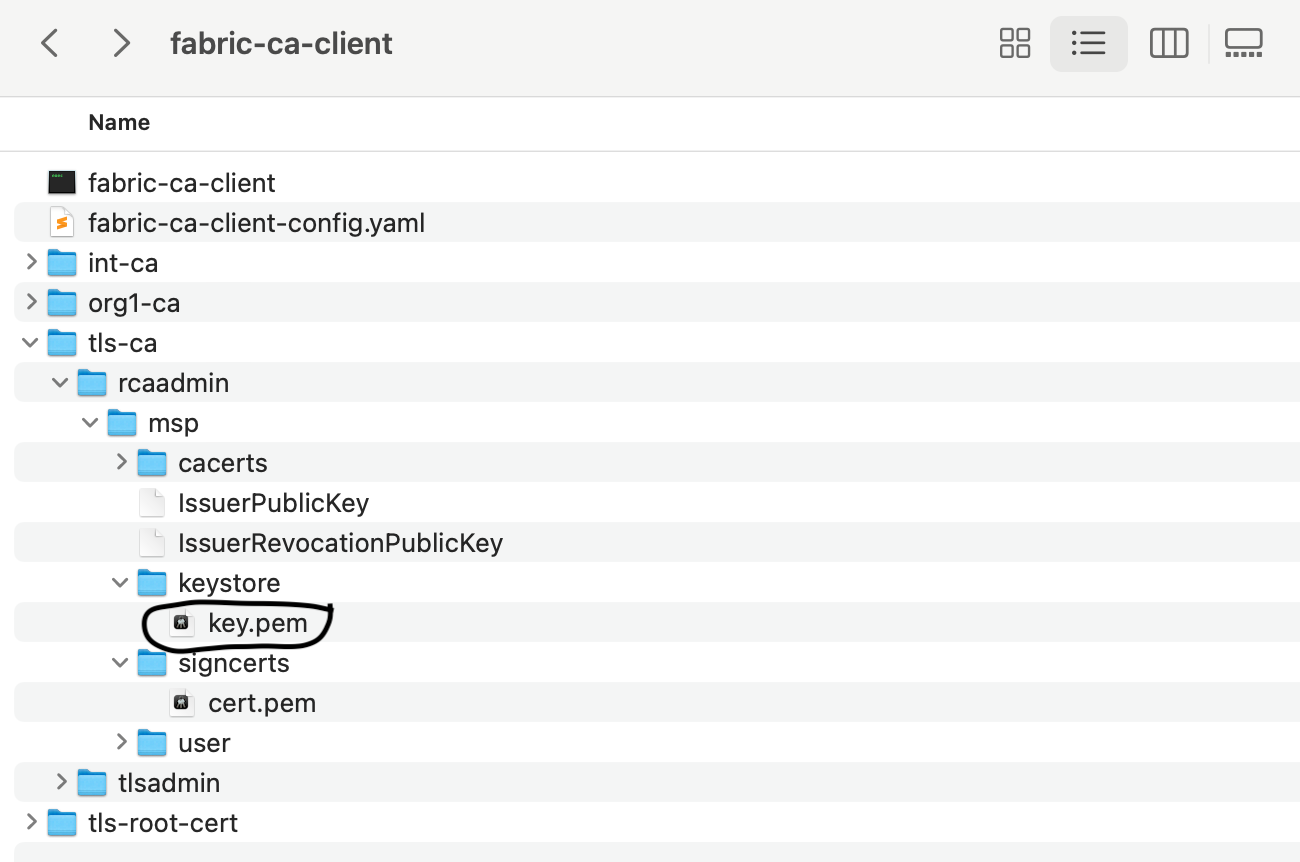
Task: Click the IssuerPublicKey file icon
Action: (152, 502)
